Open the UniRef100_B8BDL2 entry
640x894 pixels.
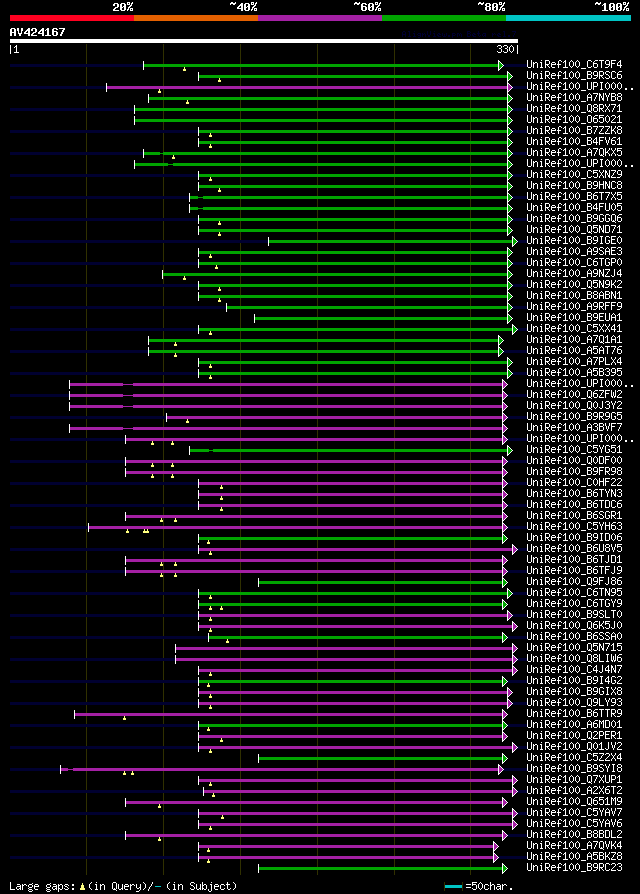point(574,835)
